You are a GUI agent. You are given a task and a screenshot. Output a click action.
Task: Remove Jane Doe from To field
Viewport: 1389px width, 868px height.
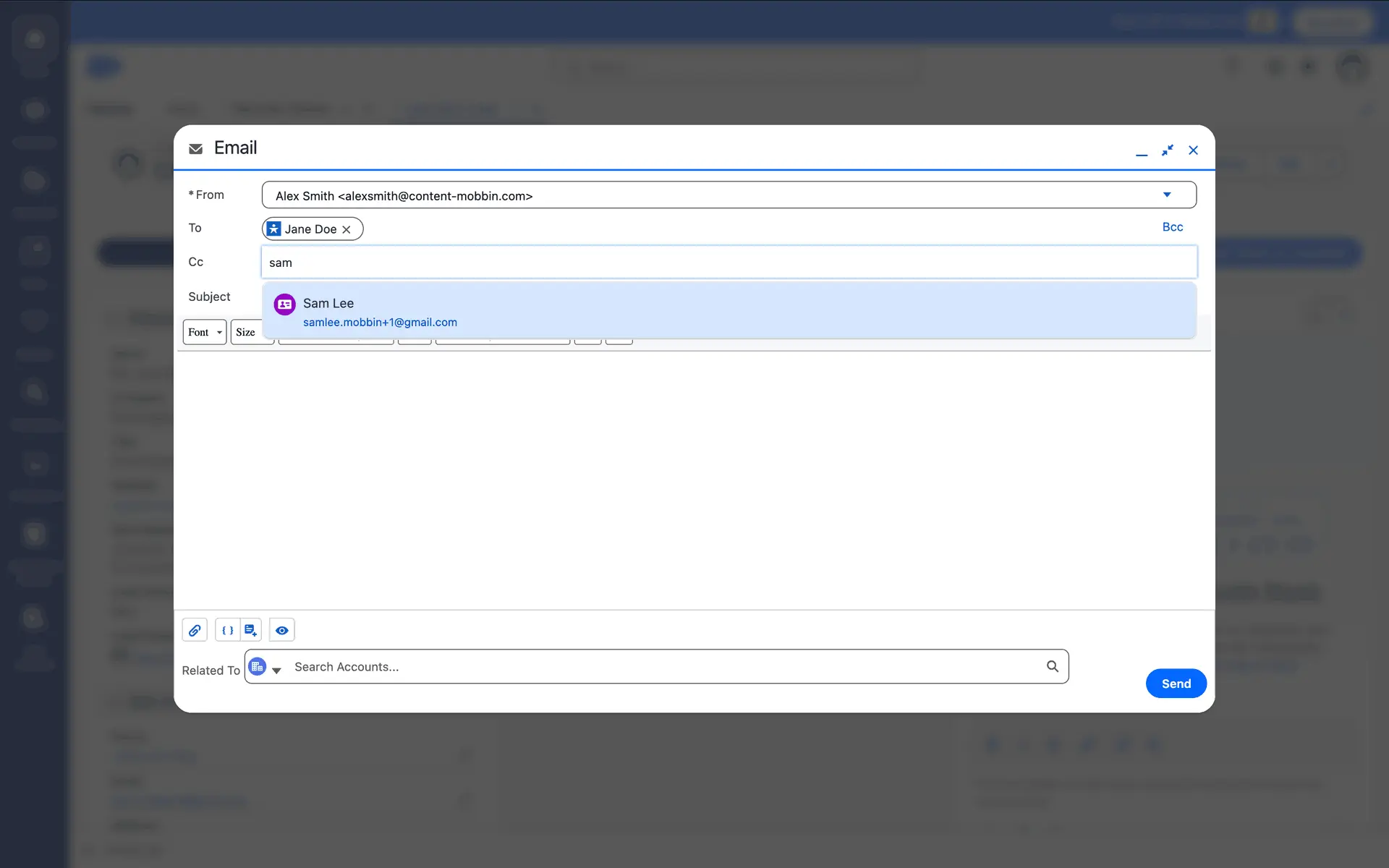347,229
